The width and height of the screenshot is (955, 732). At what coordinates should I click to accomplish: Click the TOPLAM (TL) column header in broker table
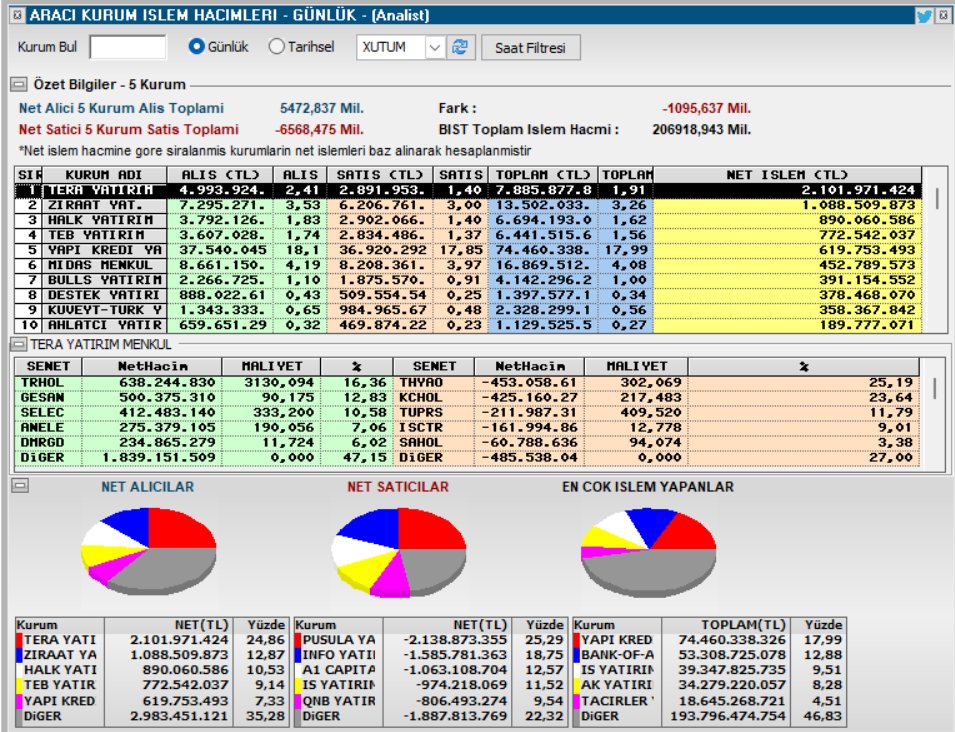pos(543,175)
